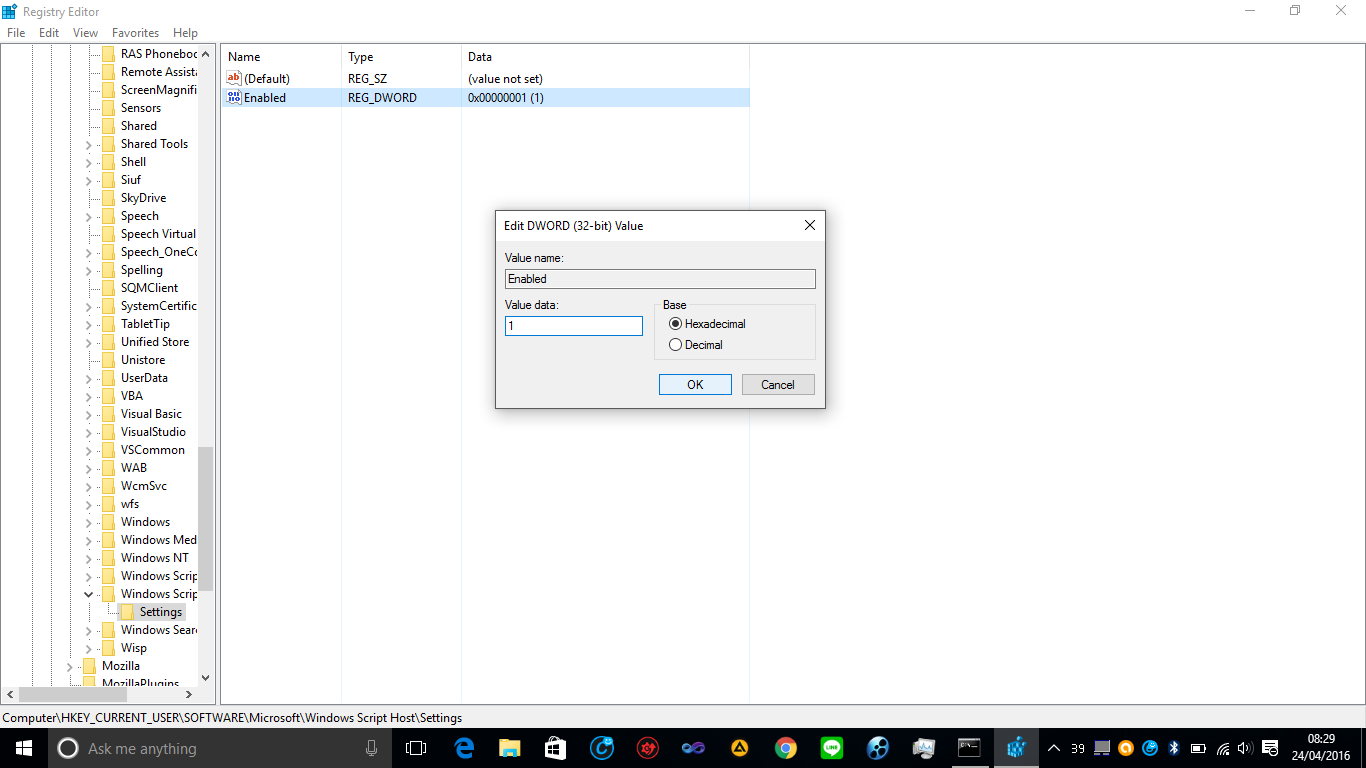Viewport: 1366px width, 768px height.
Task: Open the Favorites menu
Action: (x=135, y=33)
